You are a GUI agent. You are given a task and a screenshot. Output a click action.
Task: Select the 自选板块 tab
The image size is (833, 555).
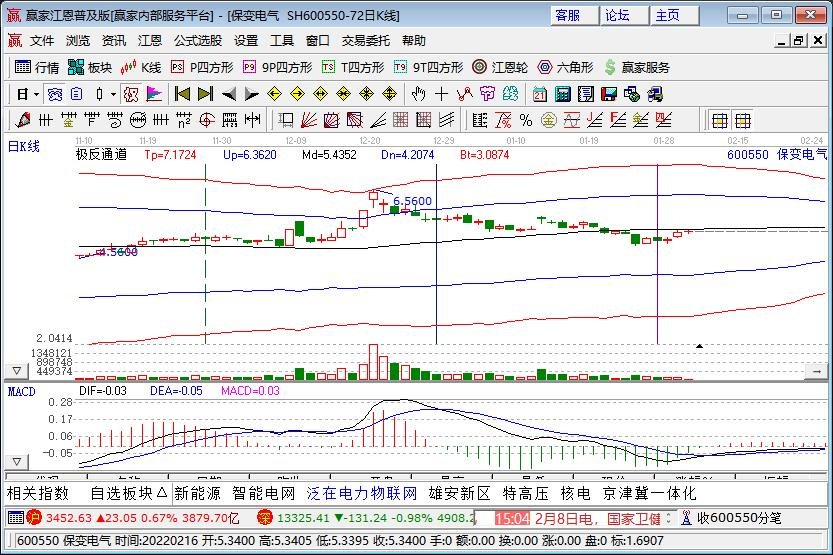point(129,493)
